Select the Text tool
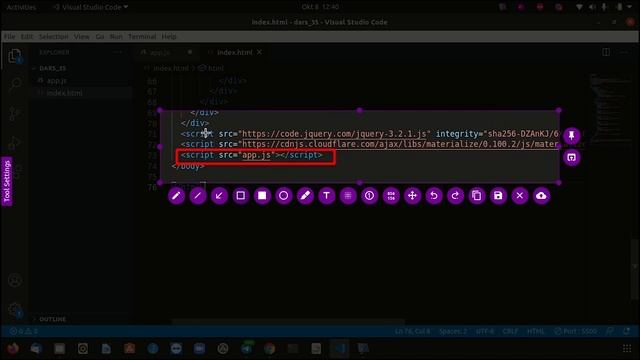Viewport: 640px width, 360px height. (x=327, y=196)
